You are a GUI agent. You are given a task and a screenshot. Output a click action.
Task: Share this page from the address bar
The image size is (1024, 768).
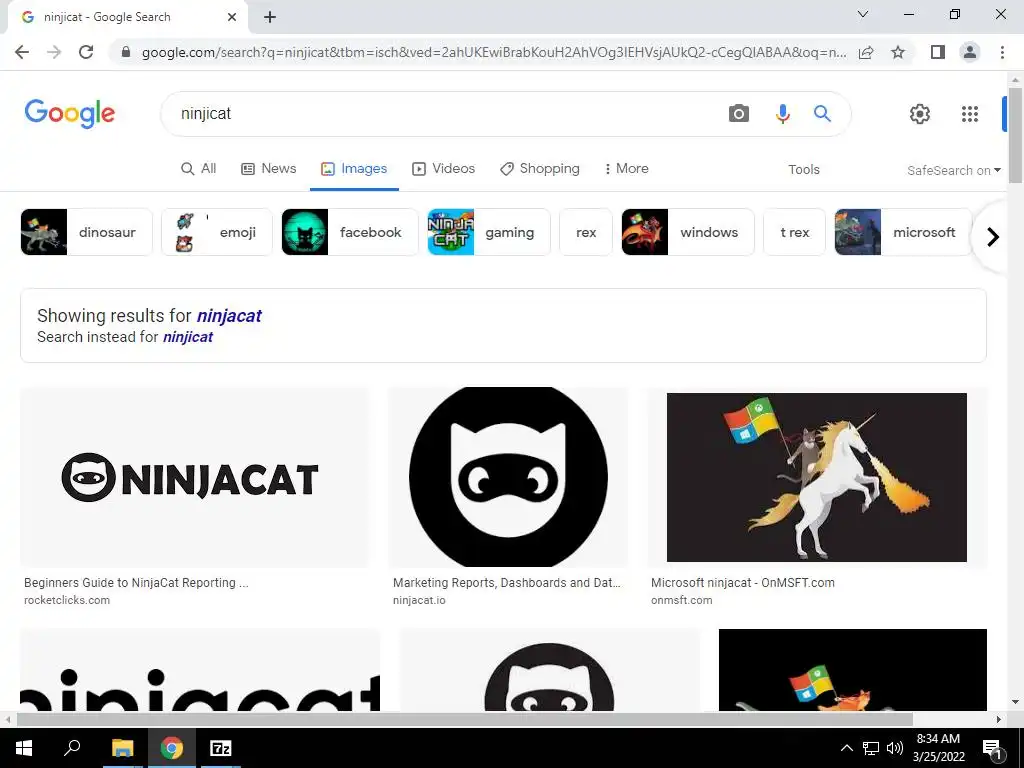pos(866,52)
